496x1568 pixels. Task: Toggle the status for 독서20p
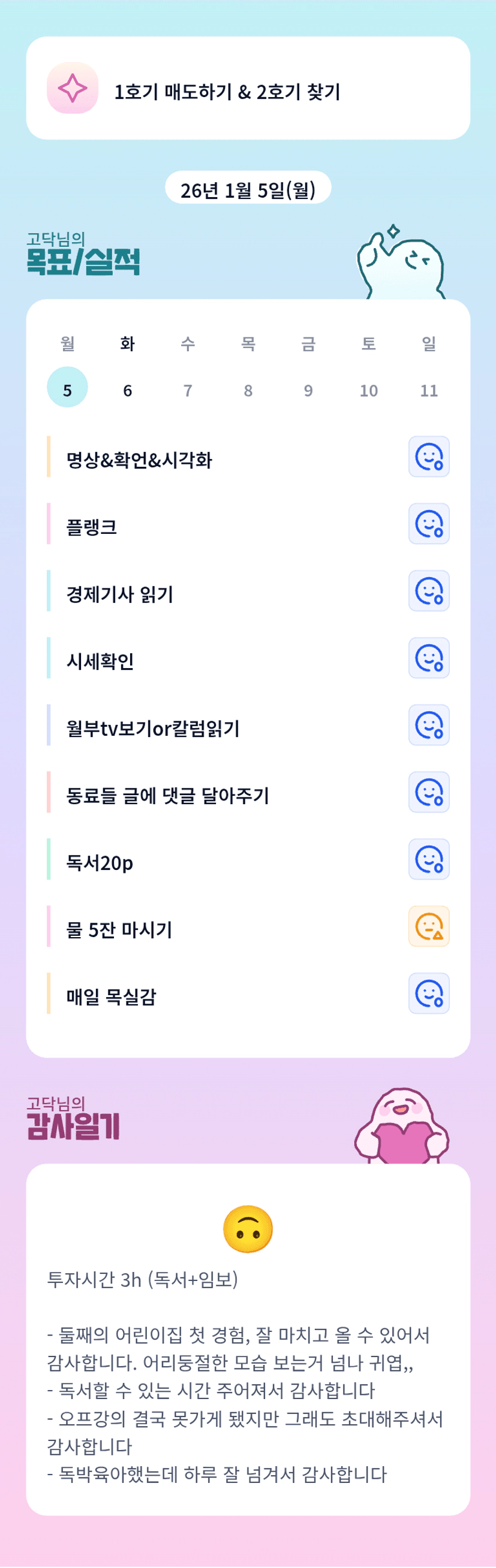tap(429, 859)
